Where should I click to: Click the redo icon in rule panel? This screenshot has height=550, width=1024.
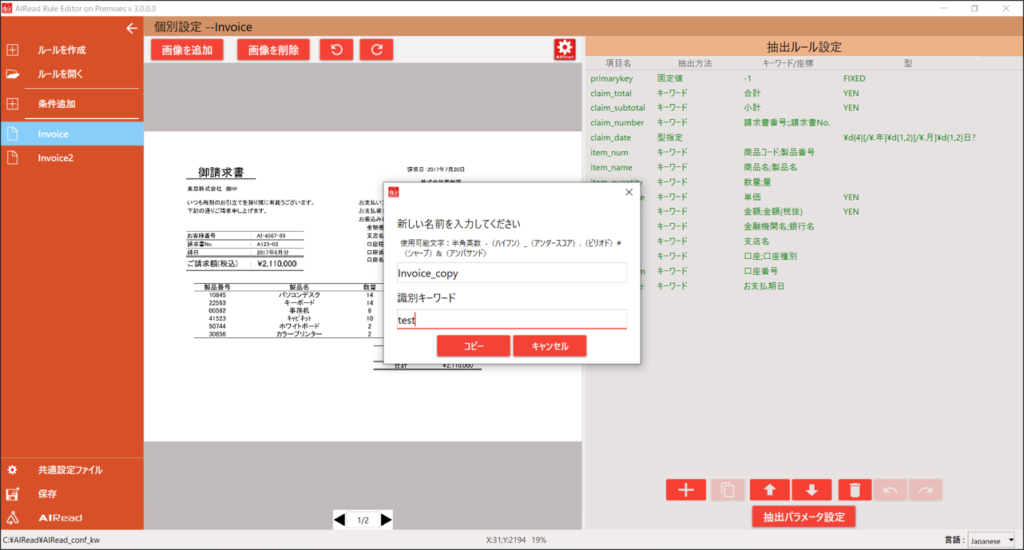[925, 490]
